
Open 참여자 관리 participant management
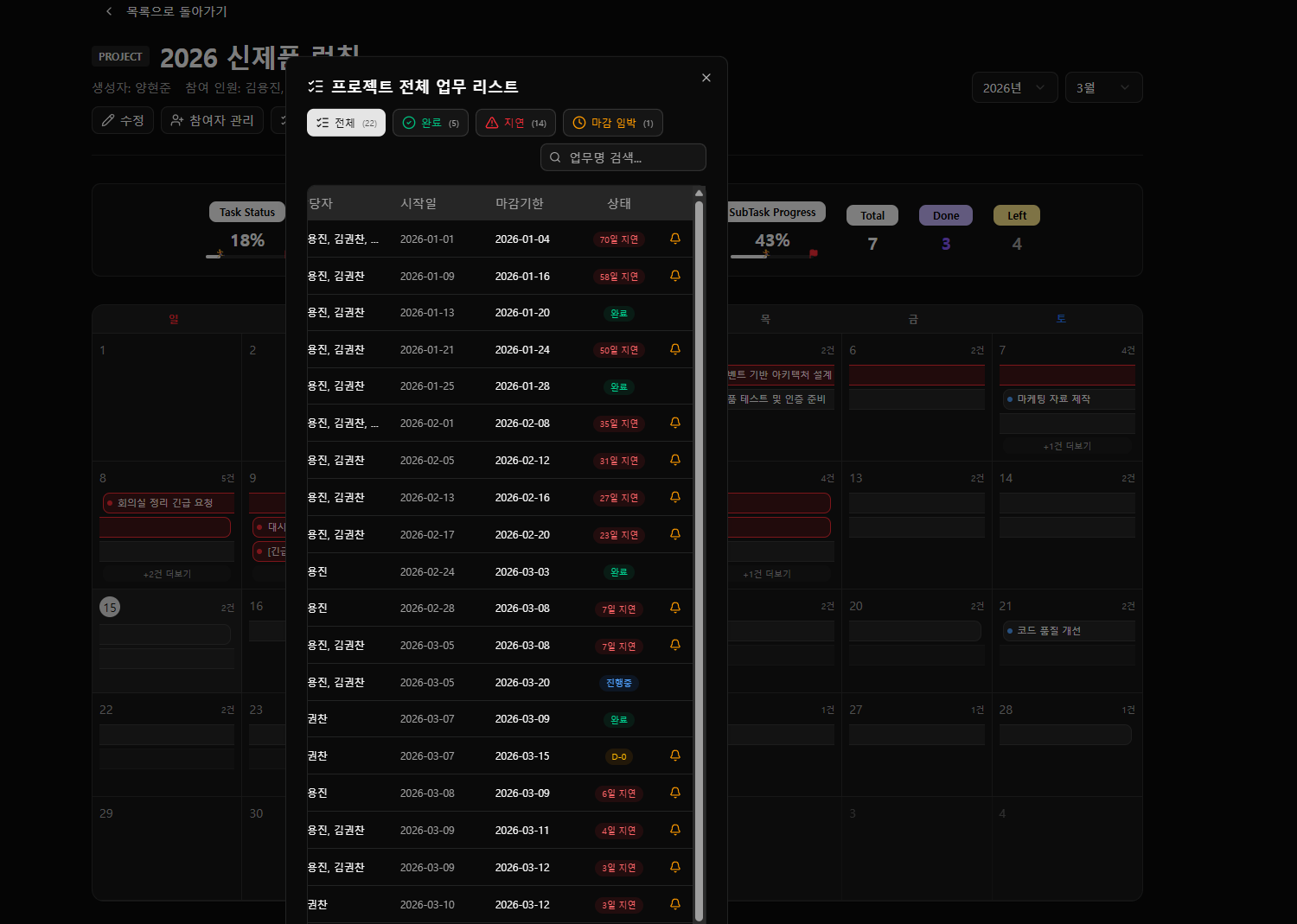(x=212, y=120)
